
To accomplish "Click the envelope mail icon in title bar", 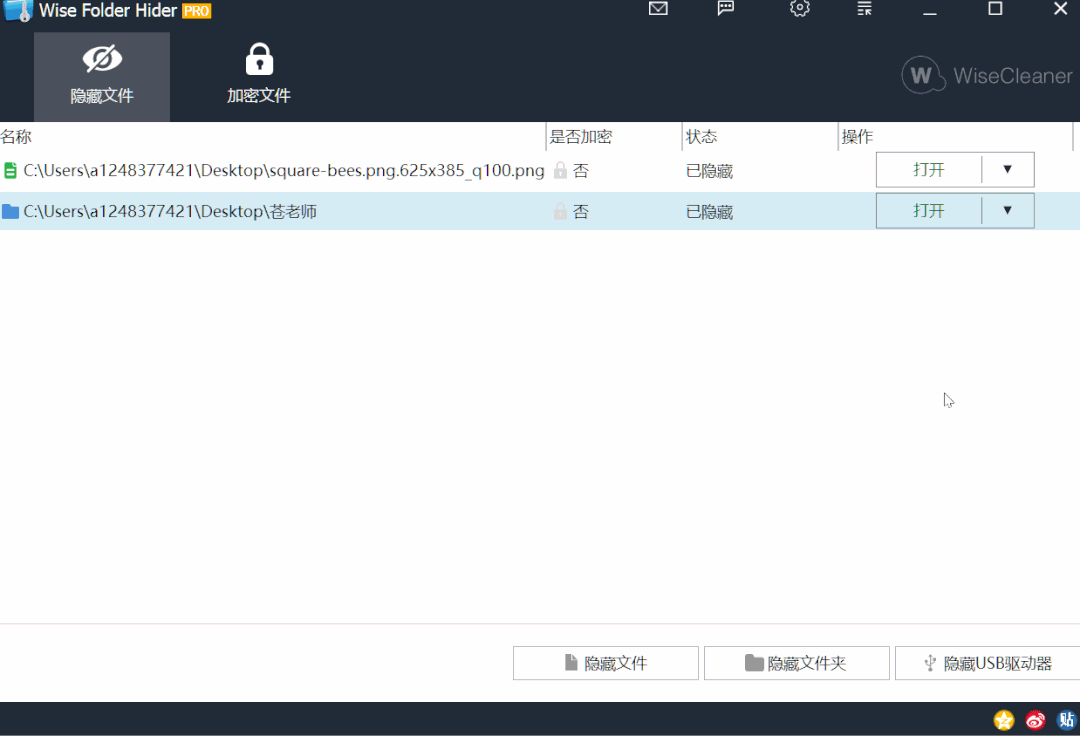I will coord(658,9).
